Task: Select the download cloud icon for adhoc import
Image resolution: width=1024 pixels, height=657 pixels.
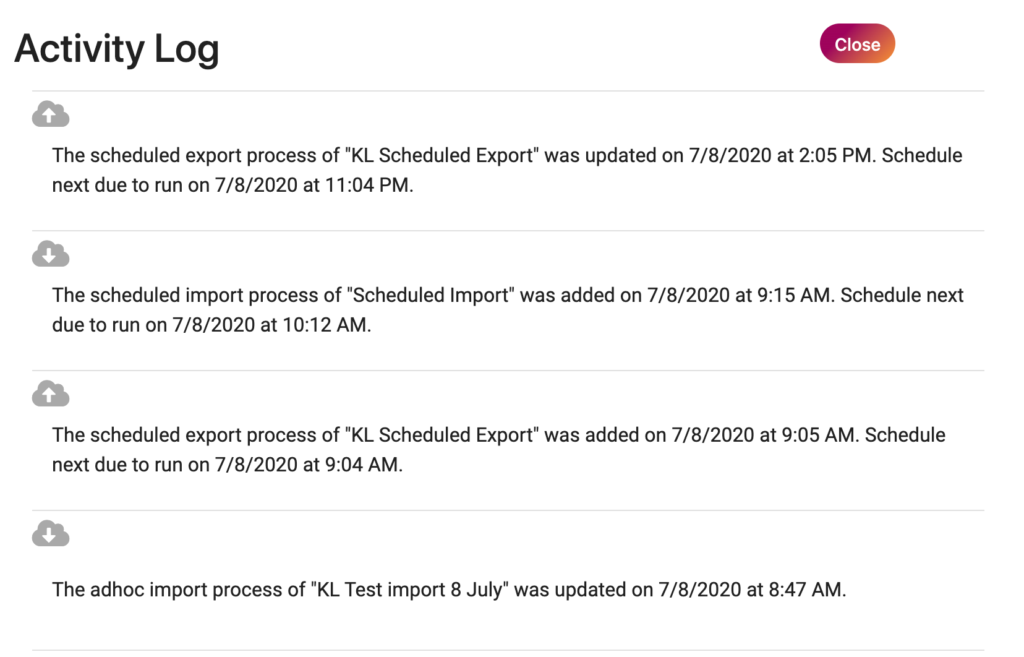Action: [x=50, y=533]
